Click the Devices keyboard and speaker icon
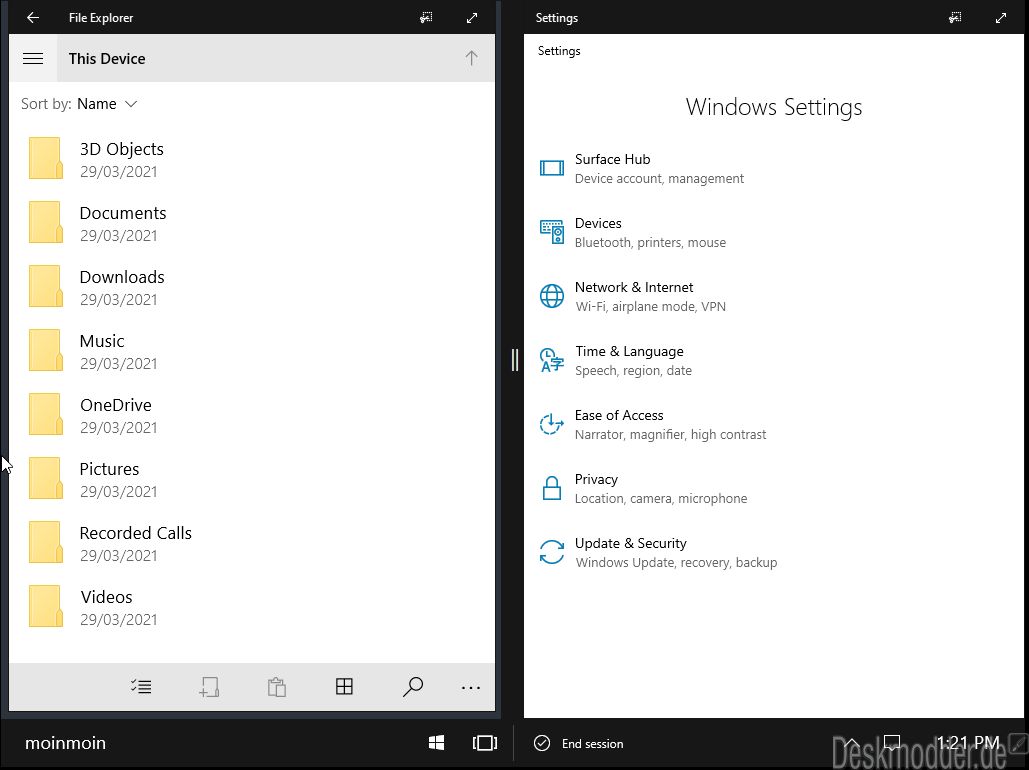 click(x=551, y=232)
